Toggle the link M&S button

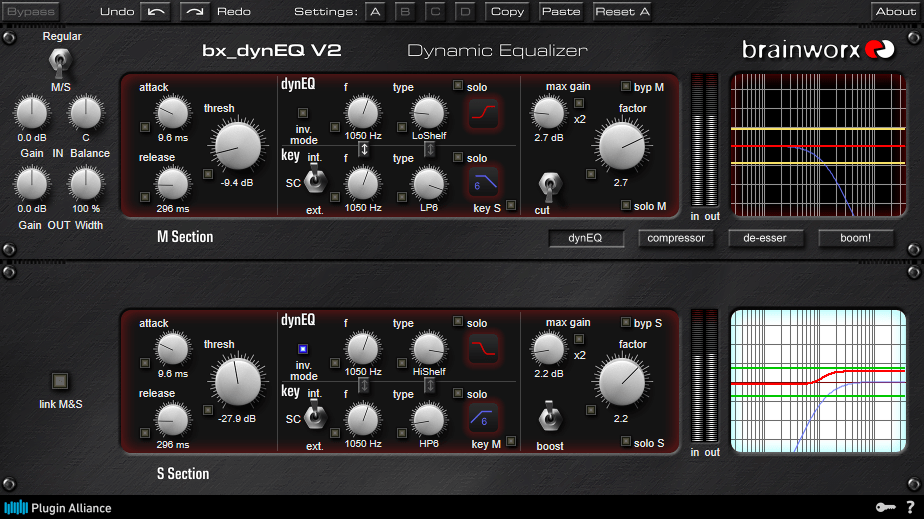click(60, 381)
